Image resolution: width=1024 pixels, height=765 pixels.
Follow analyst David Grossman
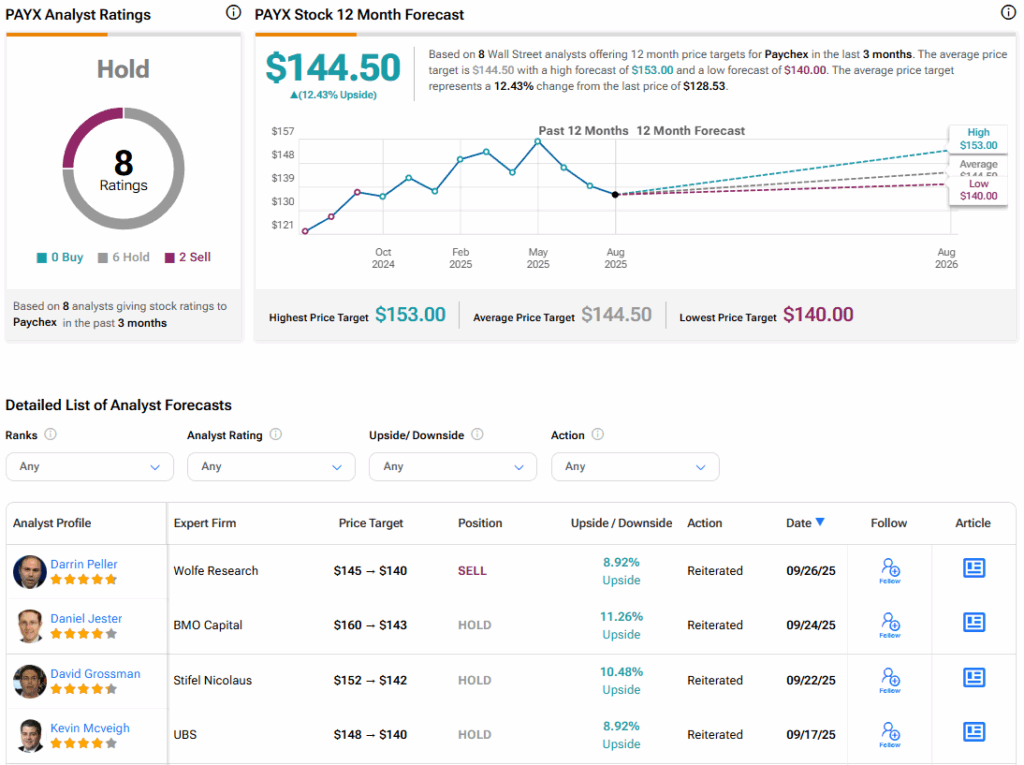pyautogui.click(x=890, y=680)
